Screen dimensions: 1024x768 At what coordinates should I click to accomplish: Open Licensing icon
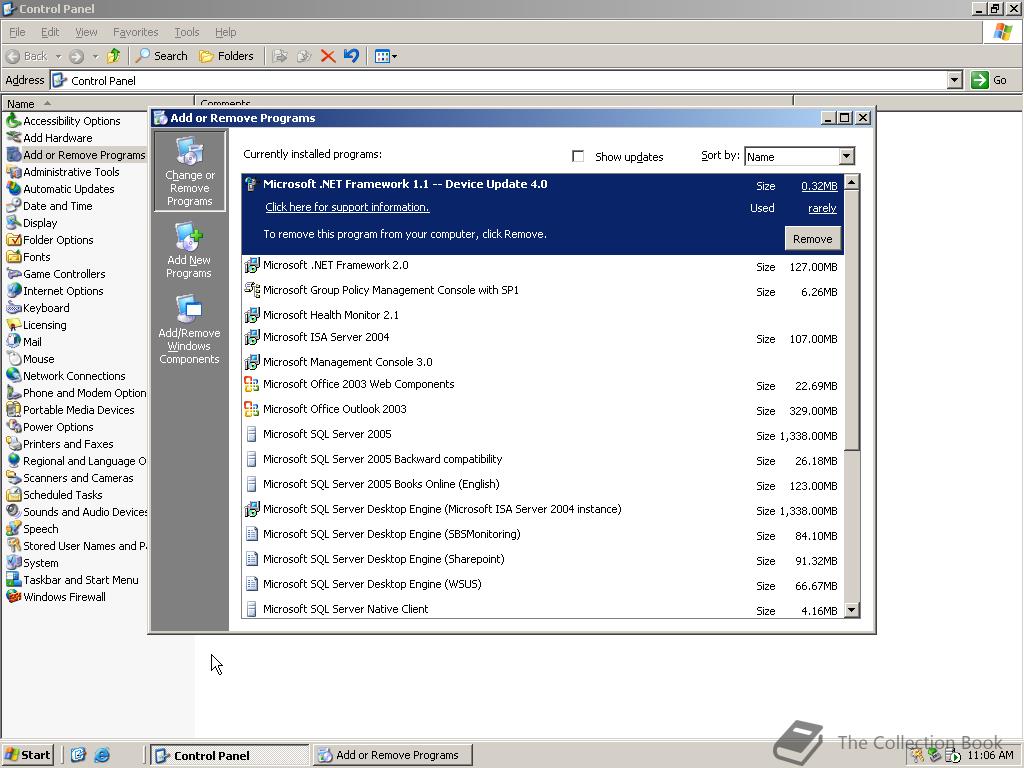(x=14, y=325)
